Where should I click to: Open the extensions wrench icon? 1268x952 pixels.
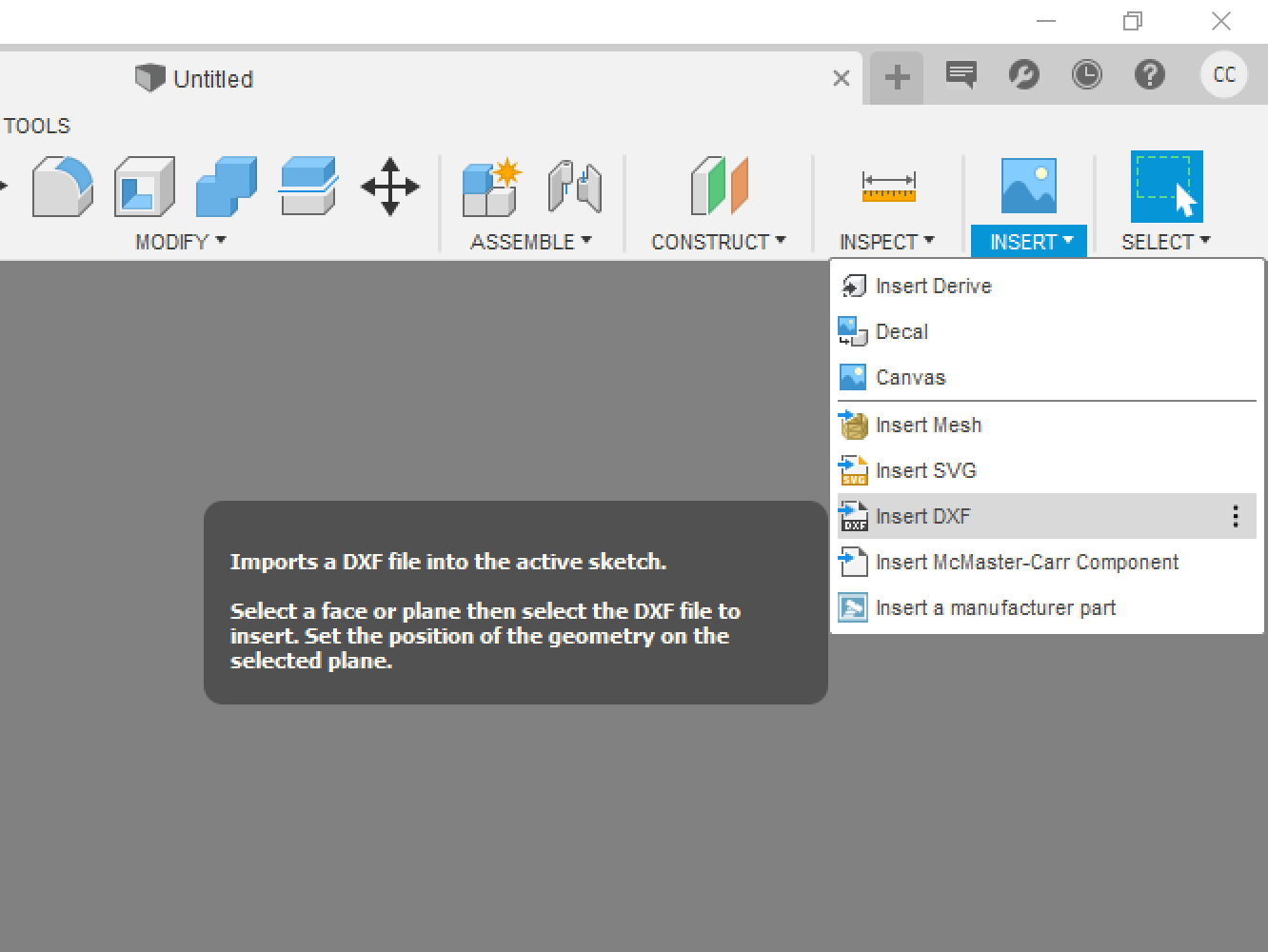pyautogui.click(x=1024, y=74)
